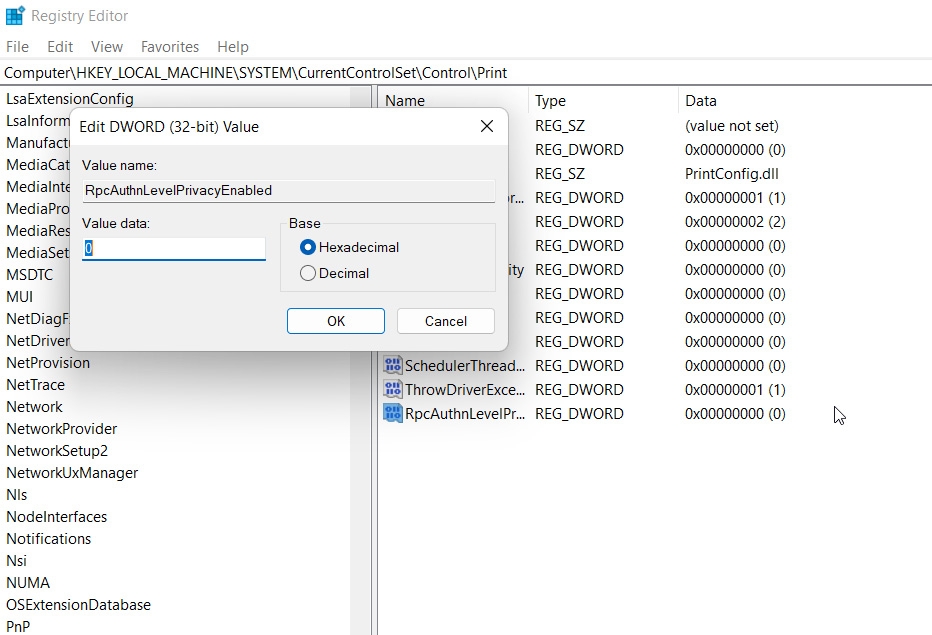Click the registry path address bar
This screenshot has width=932, height=635.
pos(466,73)
